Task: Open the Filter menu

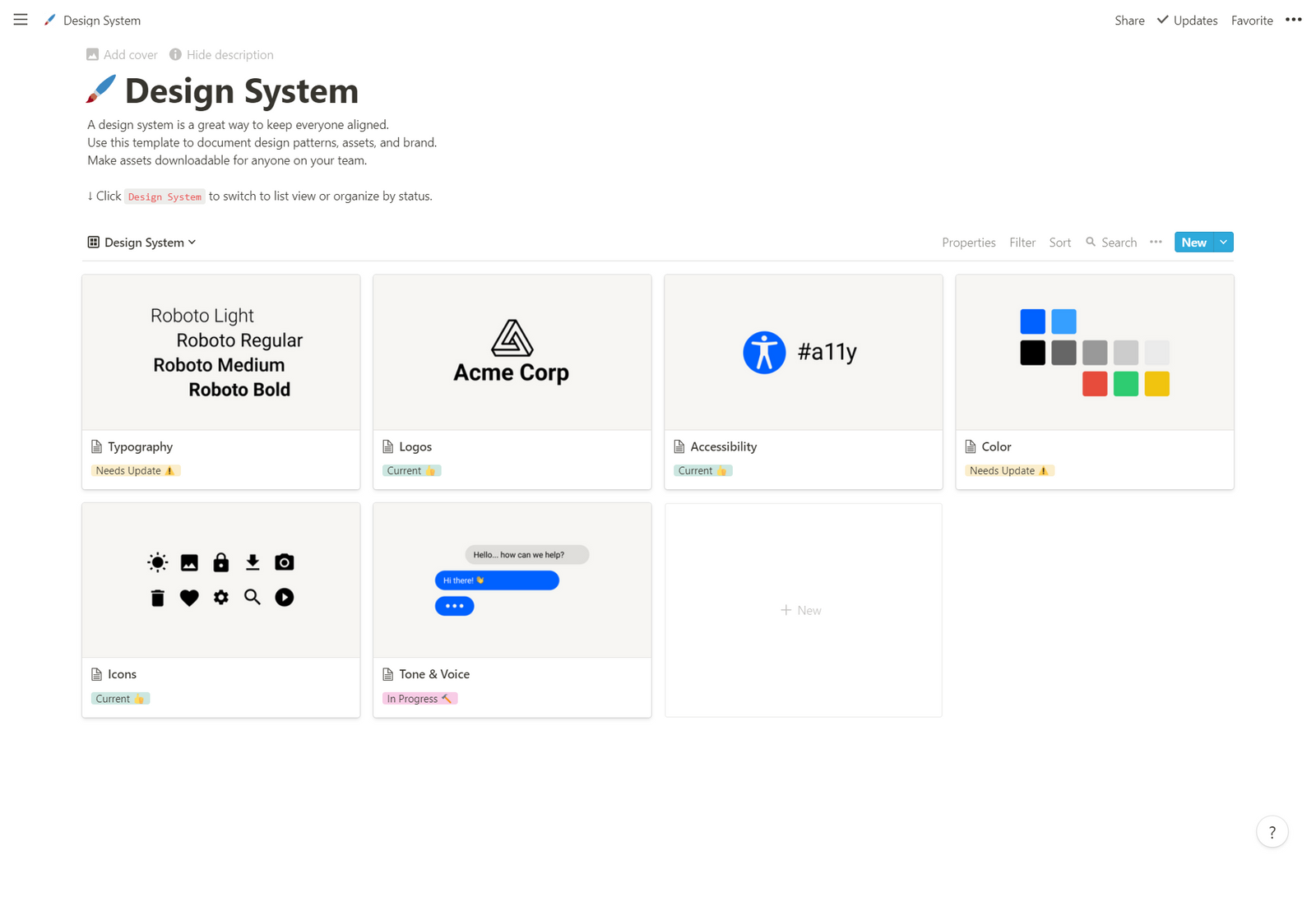Action: 1022,243
